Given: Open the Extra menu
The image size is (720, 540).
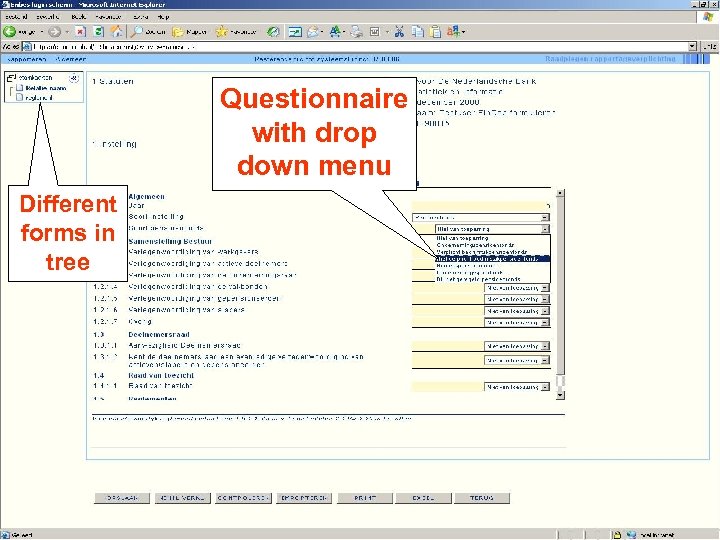Looking at the screenshot, I should (x=141, y=17).
